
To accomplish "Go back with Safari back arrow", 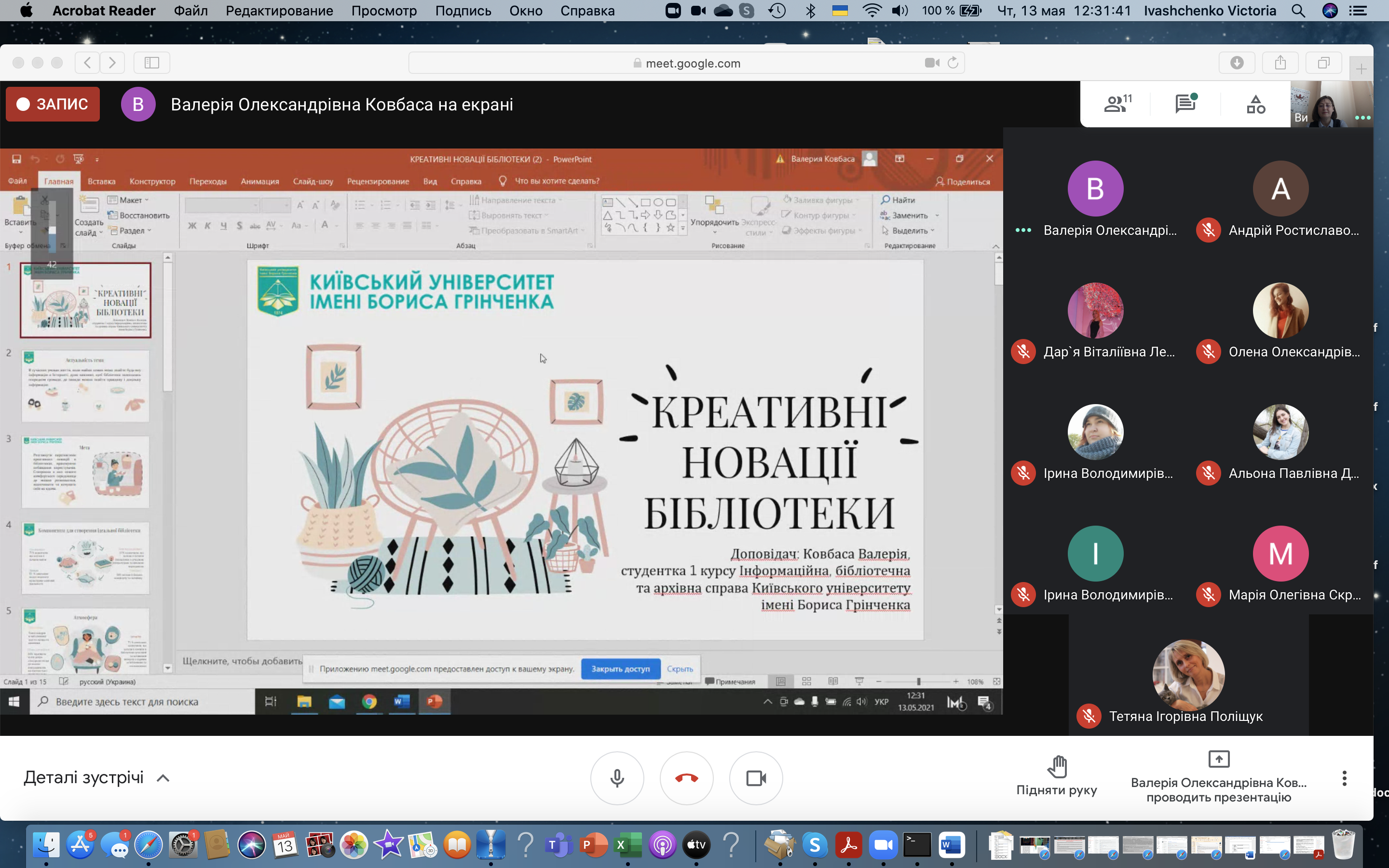I will (87, 63).
